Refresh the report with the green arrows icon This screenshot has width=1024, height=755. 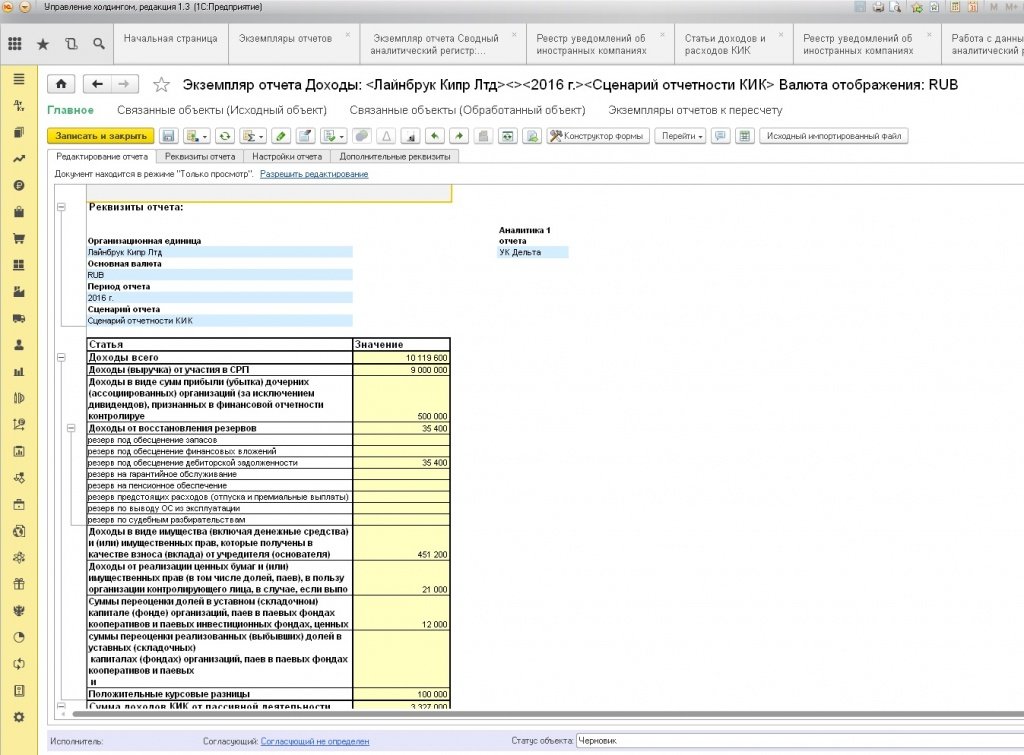[225, 136]
